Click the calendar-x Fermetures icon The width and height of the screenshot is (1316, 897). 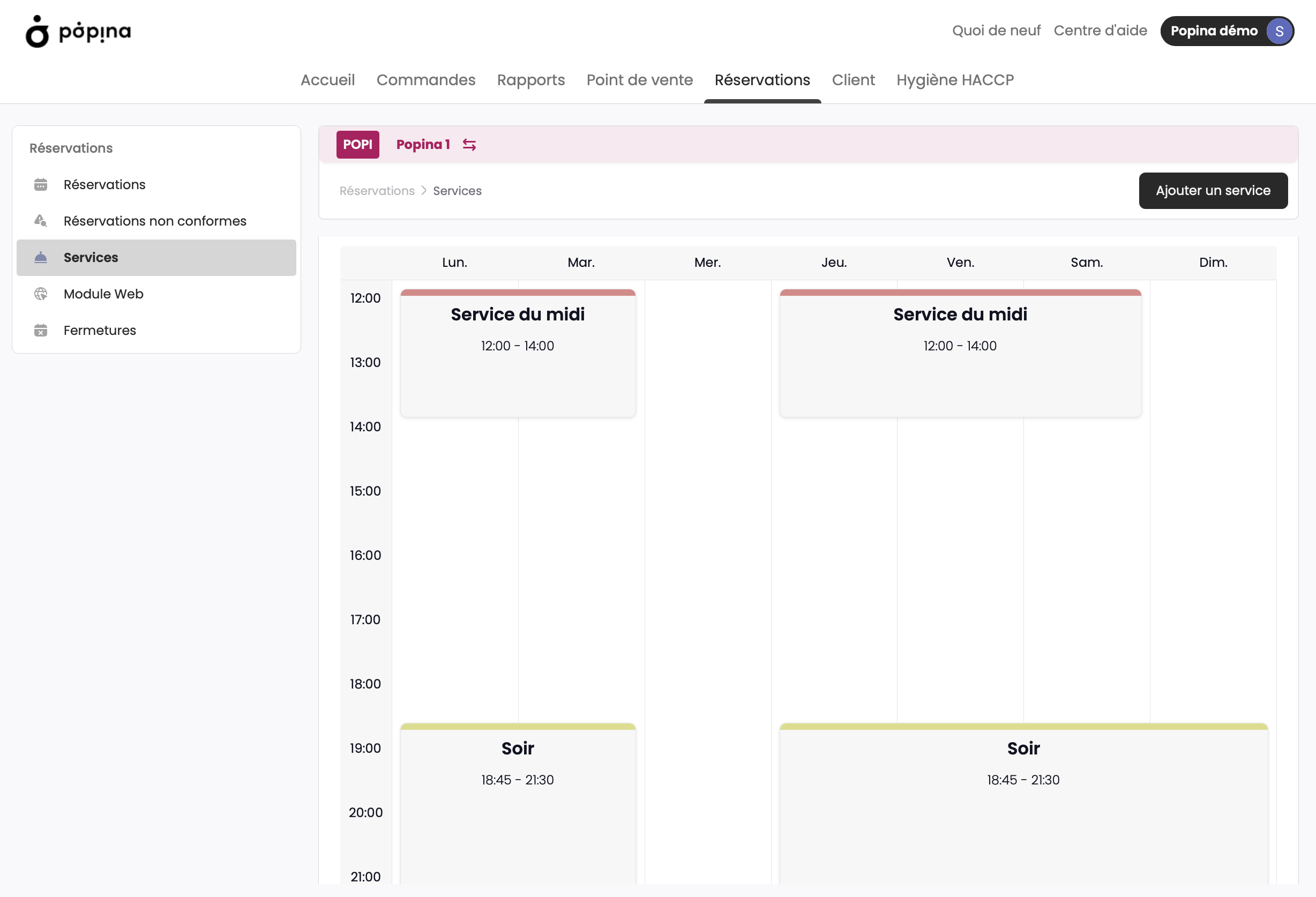pos(41,330)
